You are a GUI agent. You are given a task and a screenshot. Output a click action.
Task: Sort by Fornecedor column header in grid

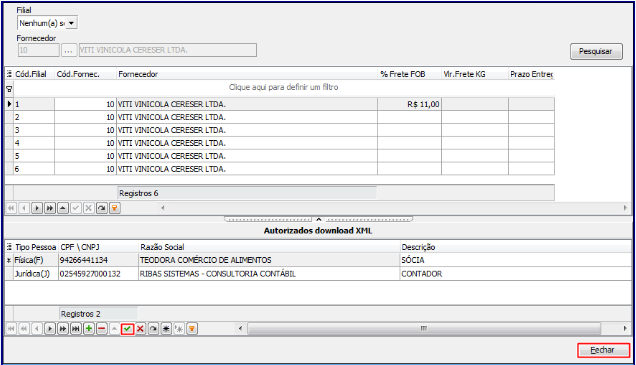click(x=247, y=74)
